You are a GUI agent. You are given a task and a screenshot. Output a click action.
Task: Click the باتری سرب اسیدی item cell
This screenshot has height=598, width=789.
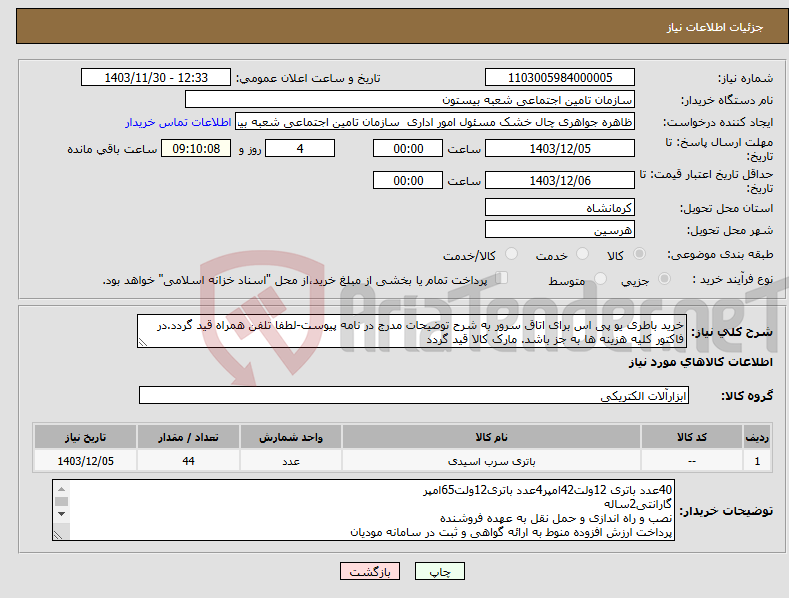(491, 461)
